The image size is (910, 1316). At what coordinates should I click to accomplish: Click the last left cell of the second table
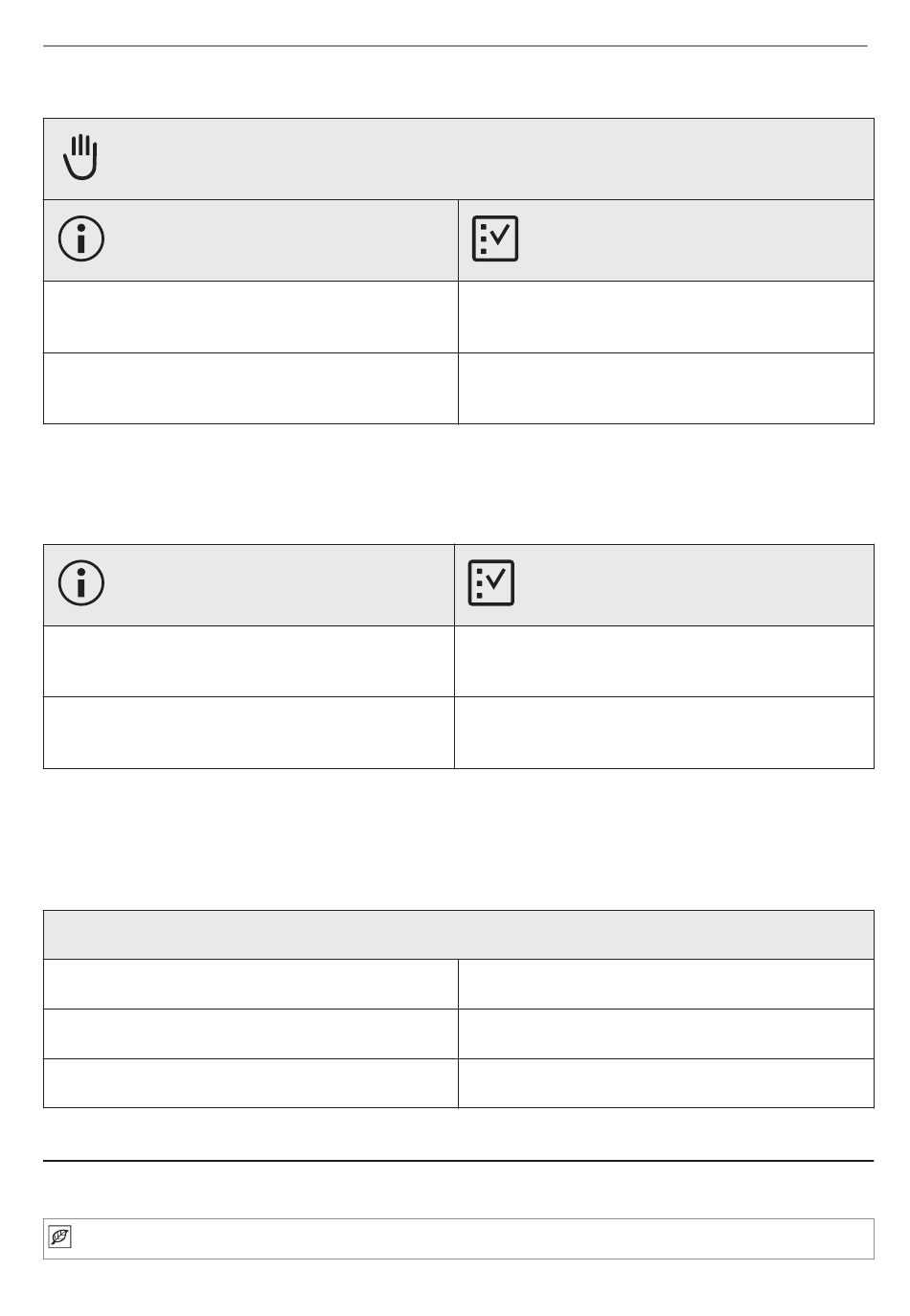tap(249, 733)
